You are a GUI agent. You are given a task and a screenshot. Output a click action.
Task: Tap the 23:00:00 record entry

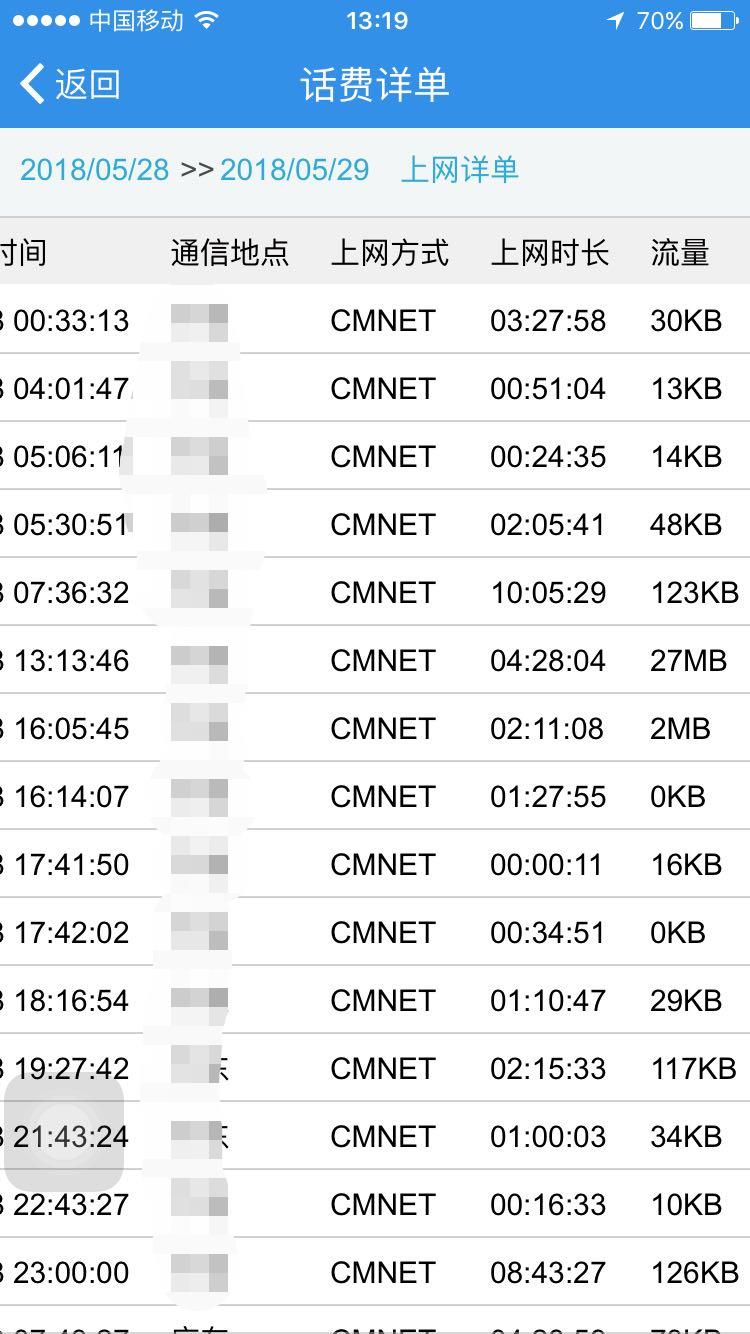pyautogui.click(x=72, y=1273)
